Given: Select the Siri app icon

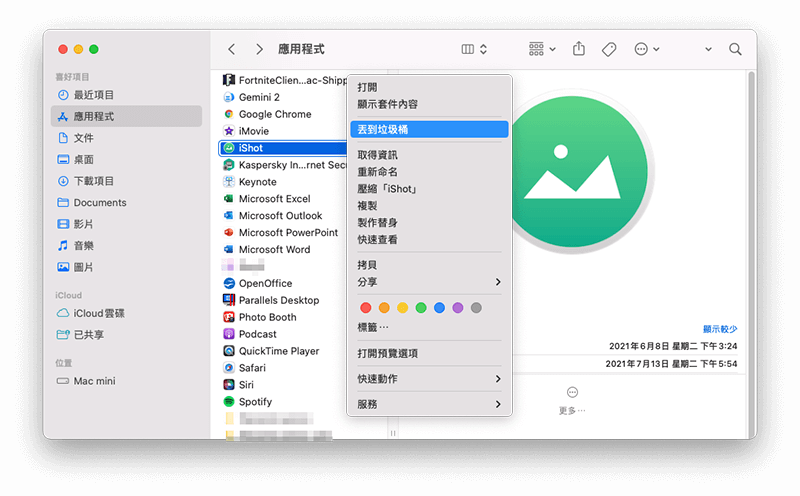Looking at the screenshot, I should [x=229, y=384].
